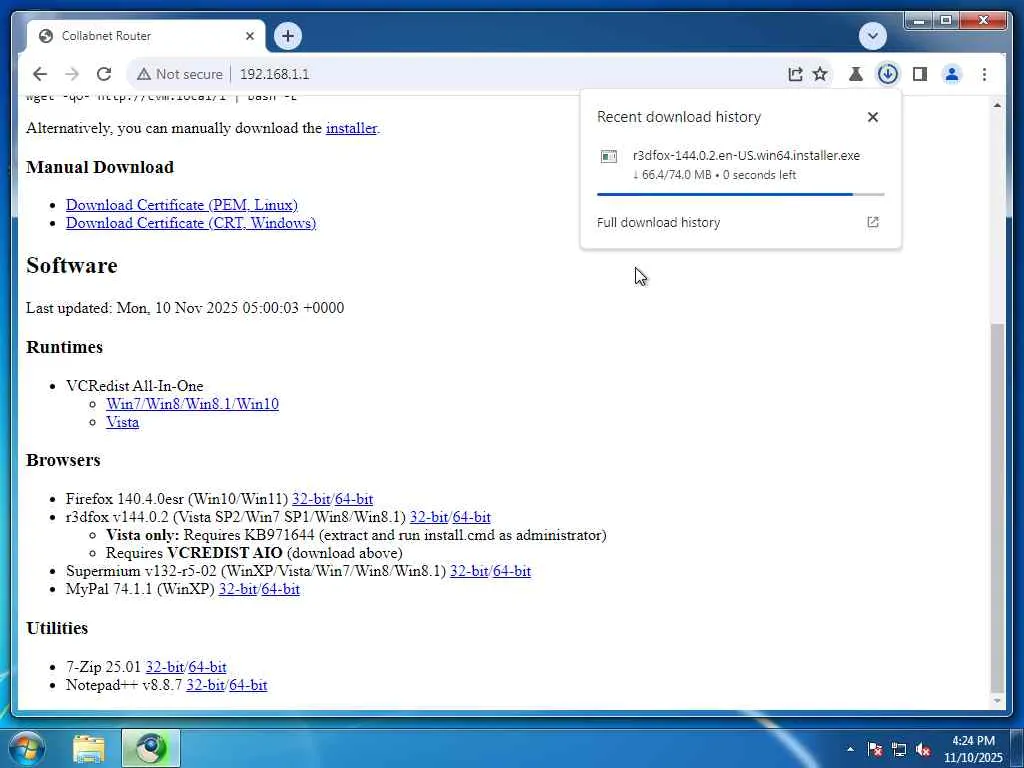Open VCRedist Vista link
The image size is (1024, 768).
point(122,423)
